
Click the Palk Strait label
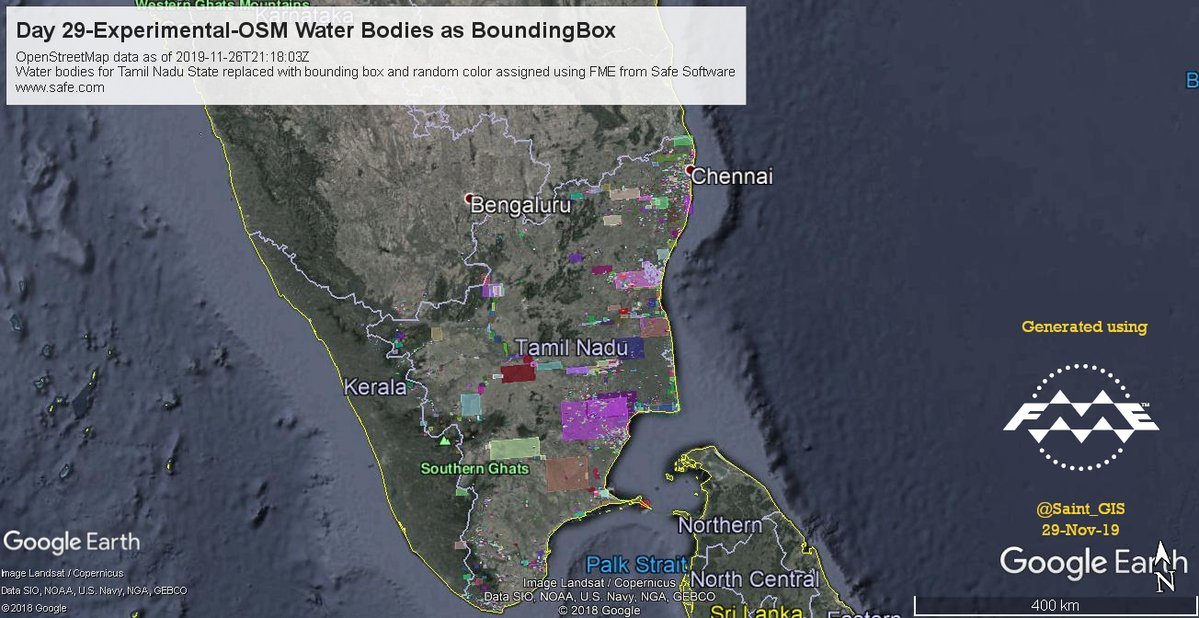[636, 565]
